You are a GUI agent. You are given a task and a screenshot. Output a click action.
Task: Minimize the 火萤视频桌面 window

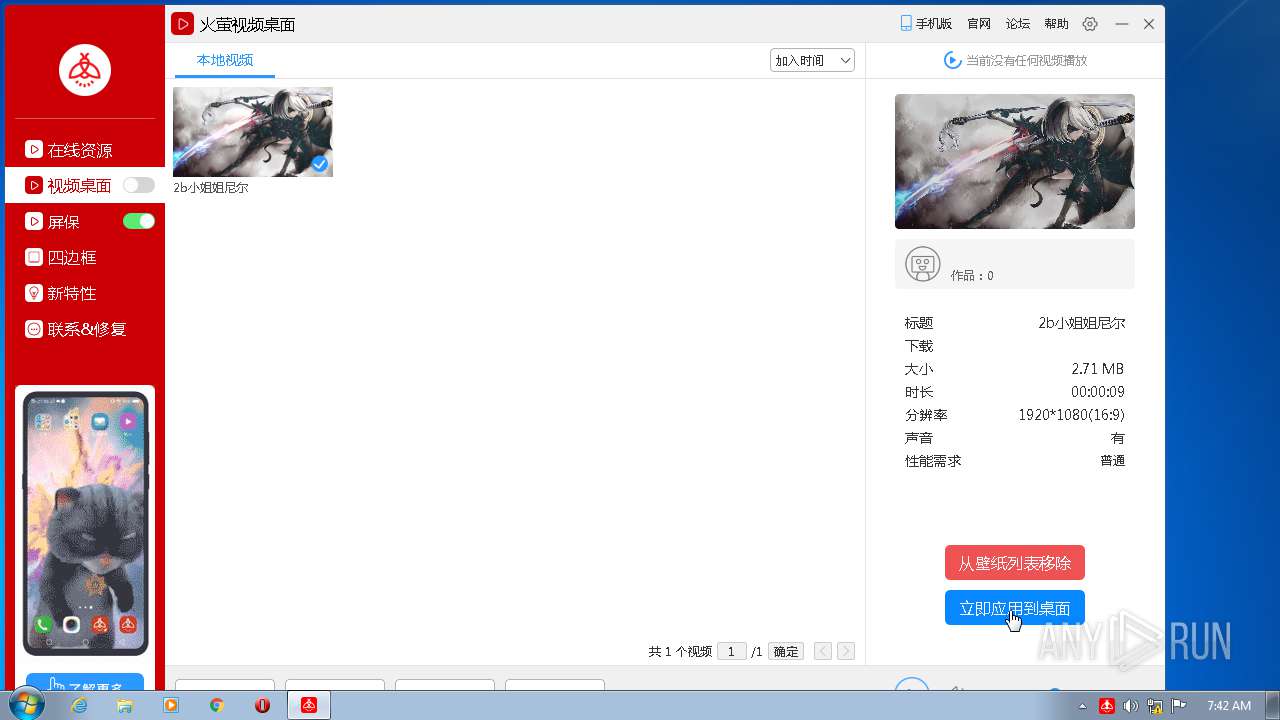click(x=1122, y=24)
